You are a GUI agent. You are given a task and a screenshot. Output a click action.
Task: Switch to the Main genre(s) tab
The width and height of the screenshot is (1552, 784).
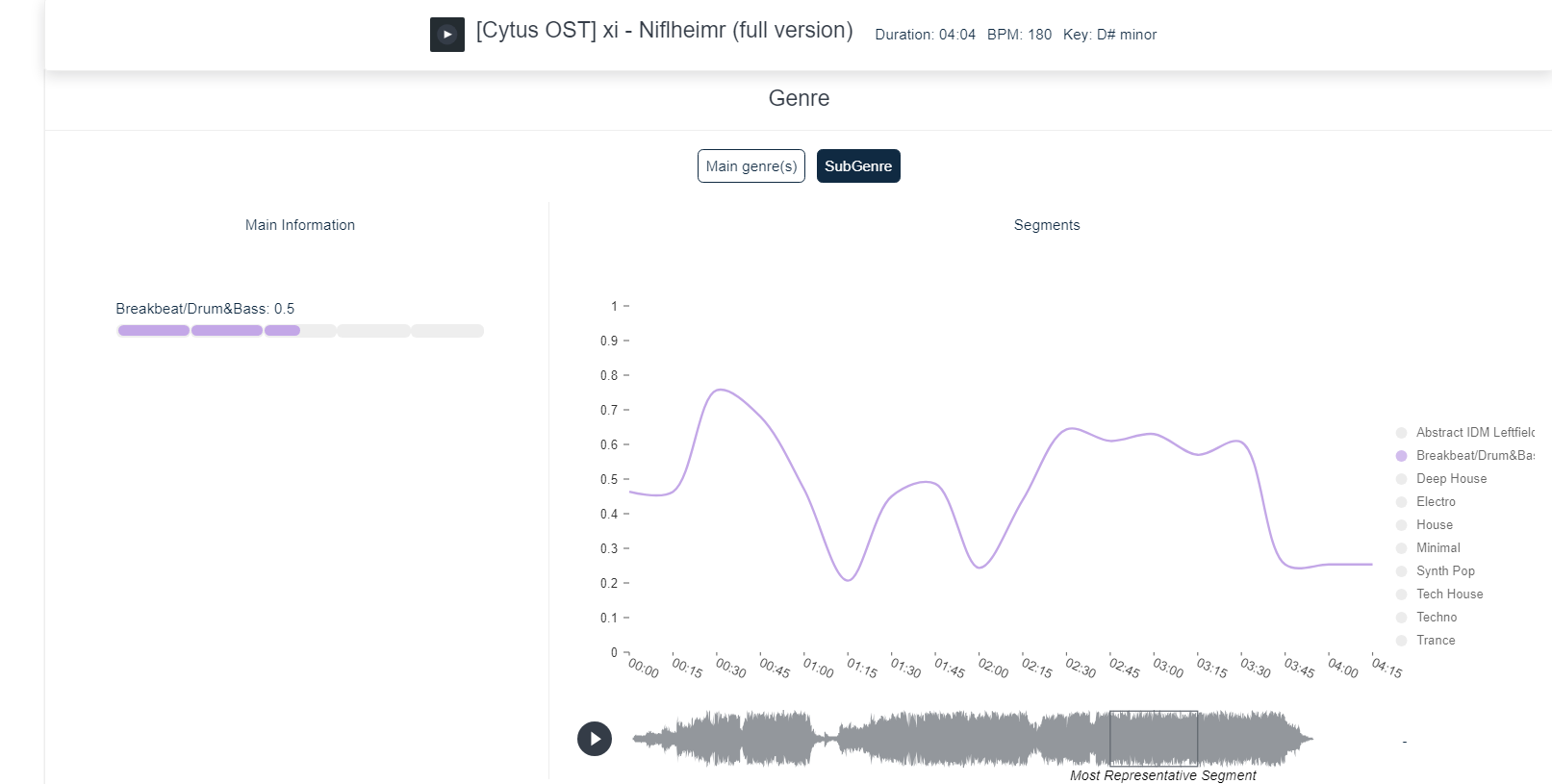coord(751,165)
